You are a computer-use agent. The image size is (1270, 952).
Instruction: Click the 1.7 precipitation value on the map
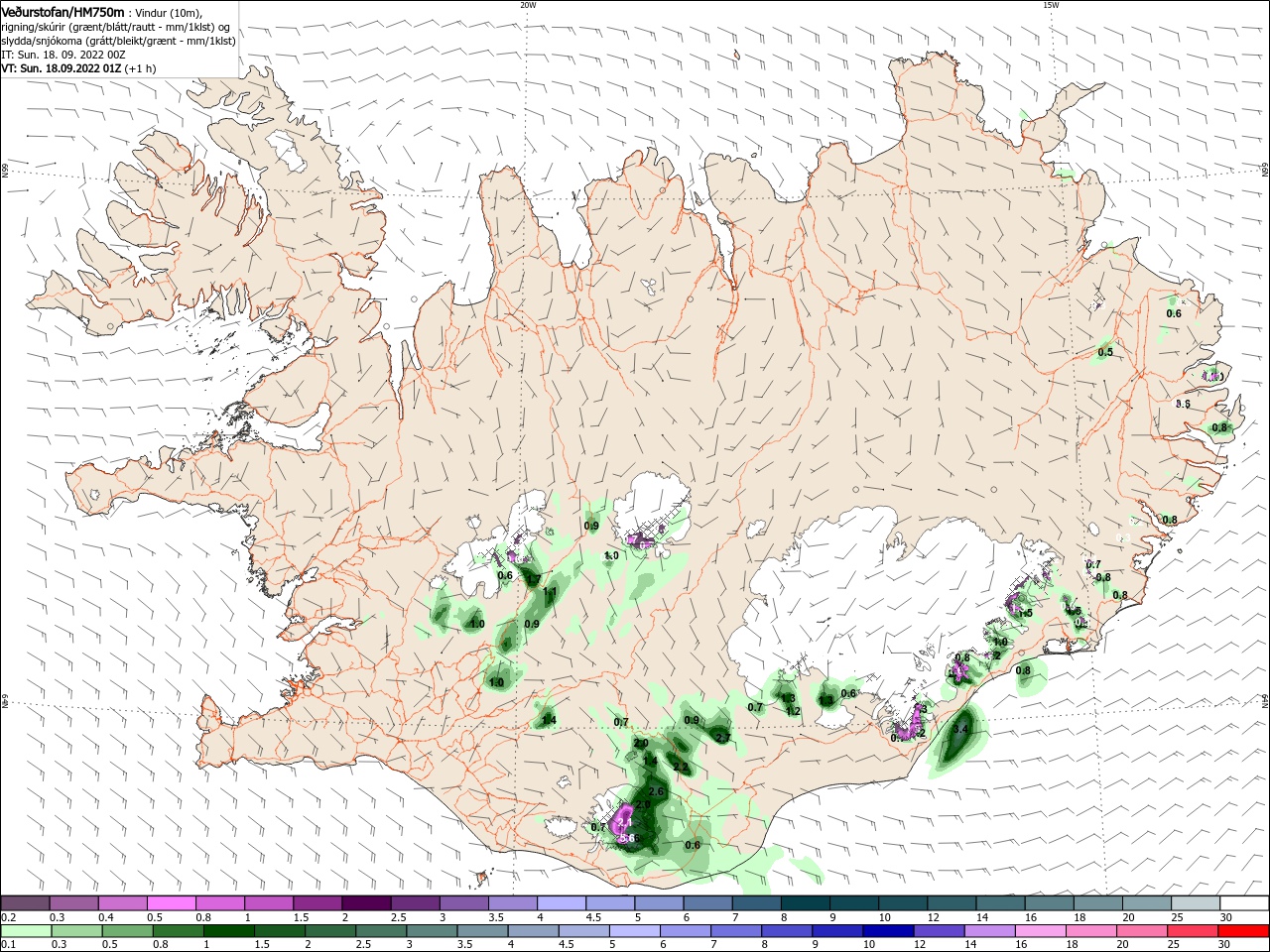coord(533,579)
